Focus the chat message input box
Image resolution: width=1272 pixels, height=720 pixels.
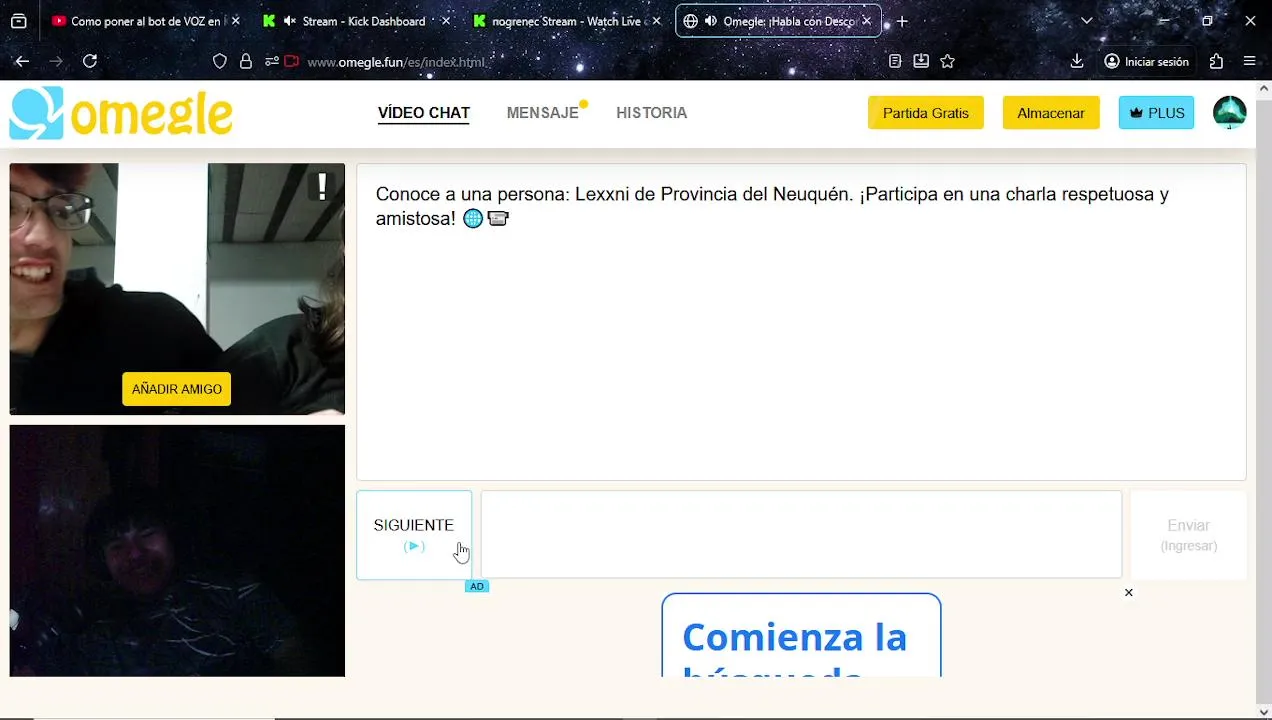click(801, 534)
